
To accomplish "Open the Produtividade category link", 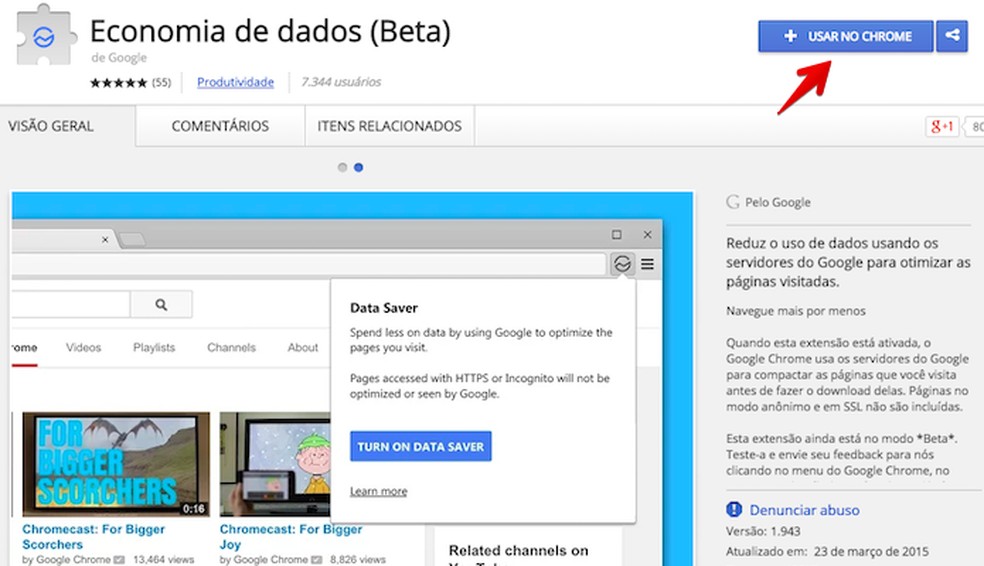I will [235, 82].
